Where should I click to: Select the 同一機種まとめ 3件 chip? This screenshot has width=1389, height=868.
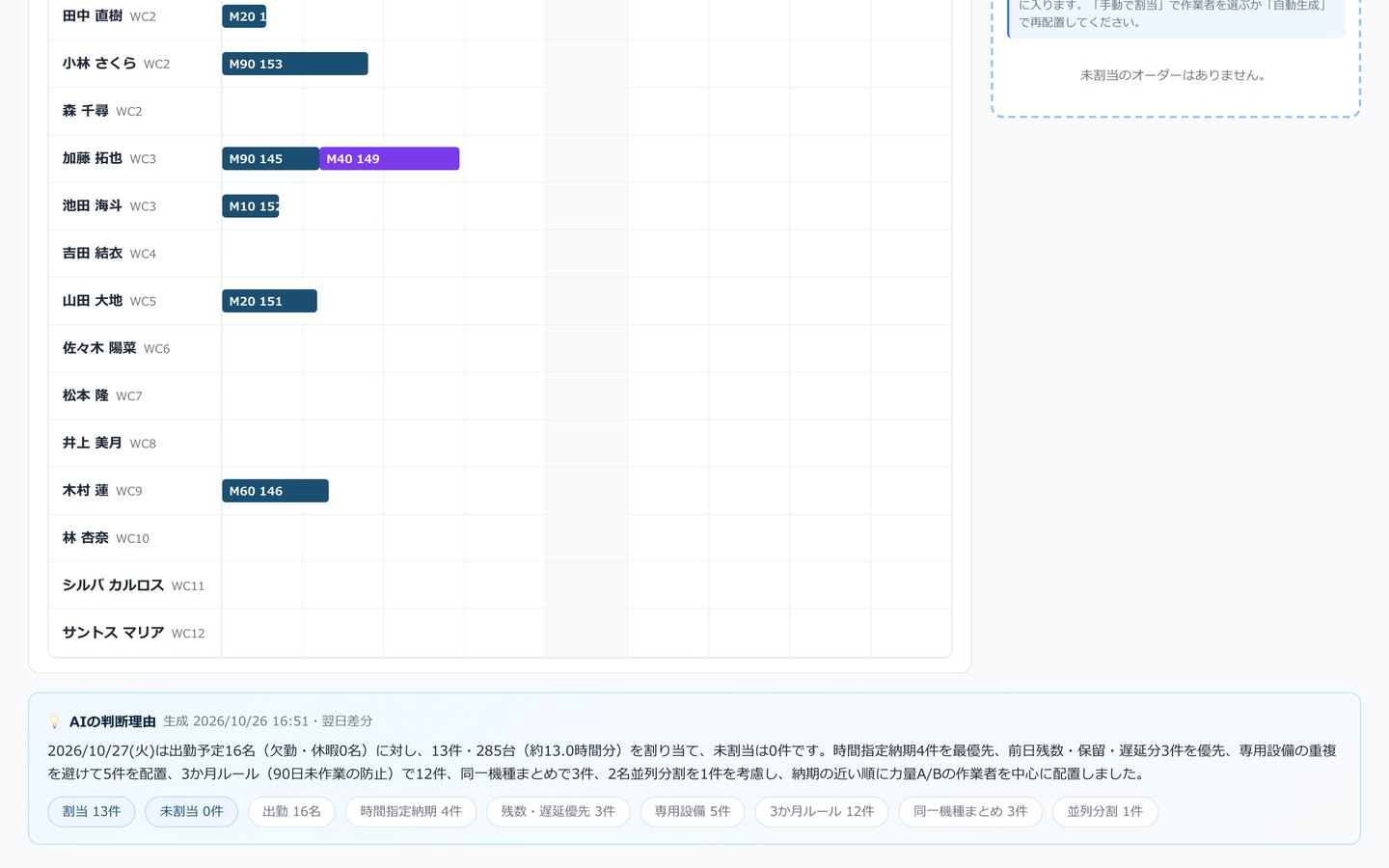point(970,812)
